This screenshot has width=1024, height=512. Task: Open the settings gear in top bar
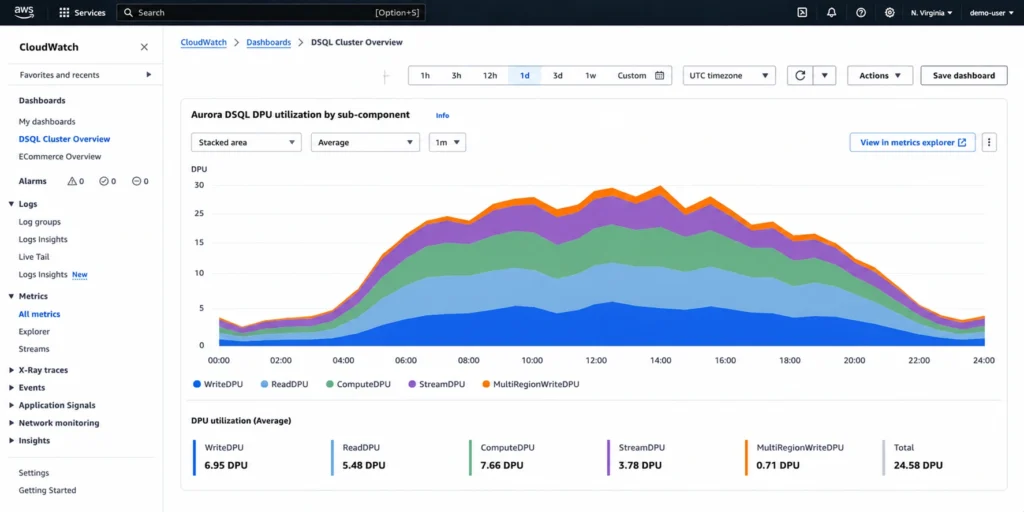(x=889, y=12)
